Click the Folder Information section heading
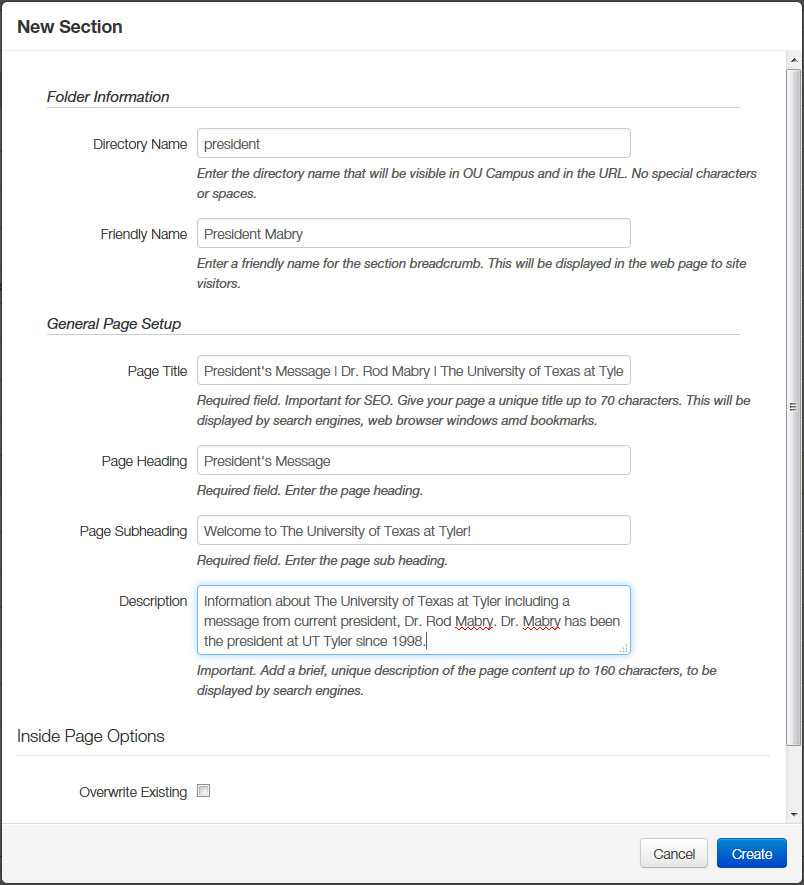 coord(108,97)
